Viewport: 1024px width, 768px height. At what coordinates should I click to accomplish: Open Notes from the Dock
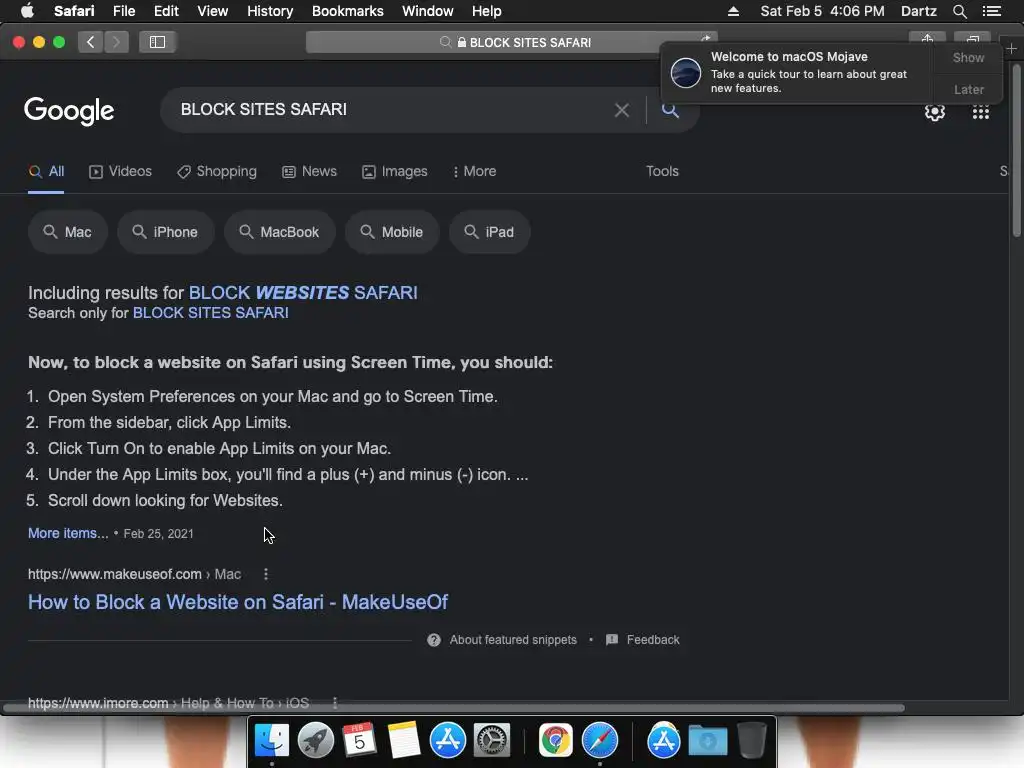tap(404, 740)
